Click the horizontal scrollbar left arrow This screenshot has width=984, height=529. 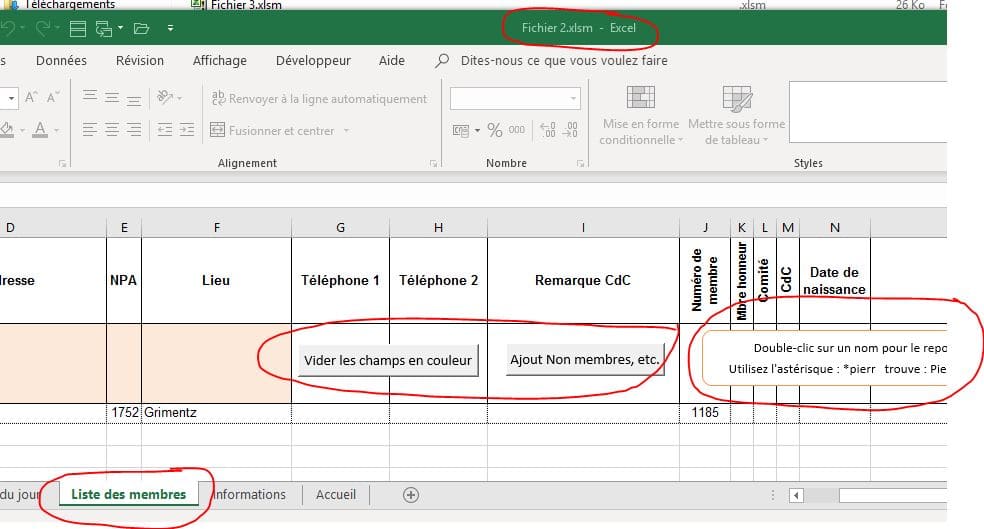point(797,495)
